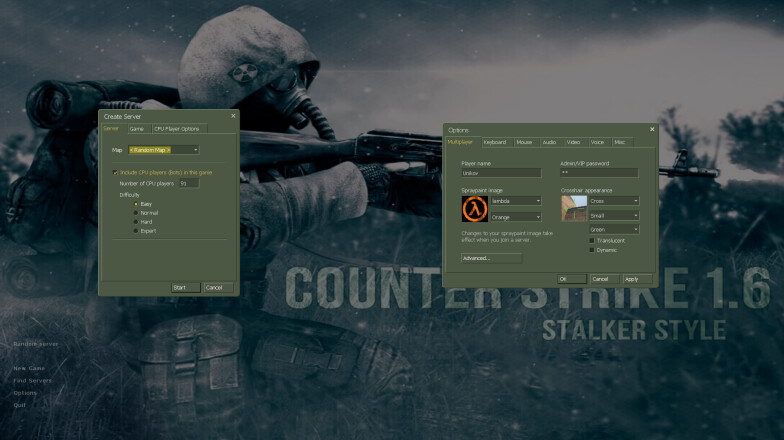Open Options from the main menu
Viewport: 784px width, 440px height.
tap(25, 393)
